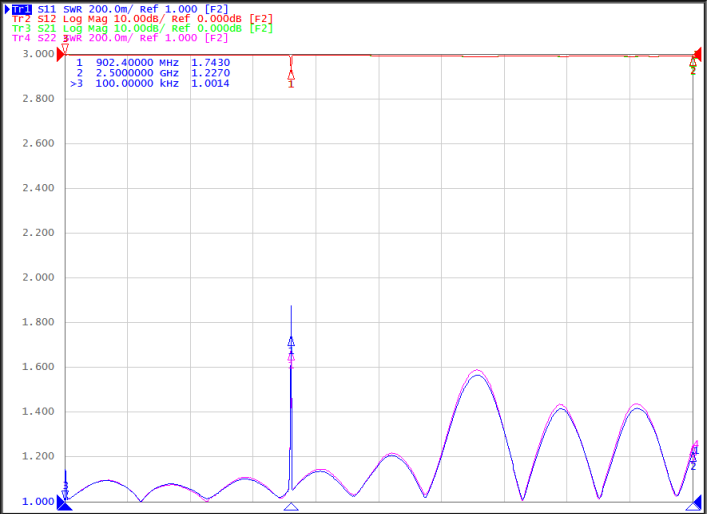This screenshot has height=514, width=707.
Task: Click red reference position arrow at 3.000 left
Action: (61, 55)
